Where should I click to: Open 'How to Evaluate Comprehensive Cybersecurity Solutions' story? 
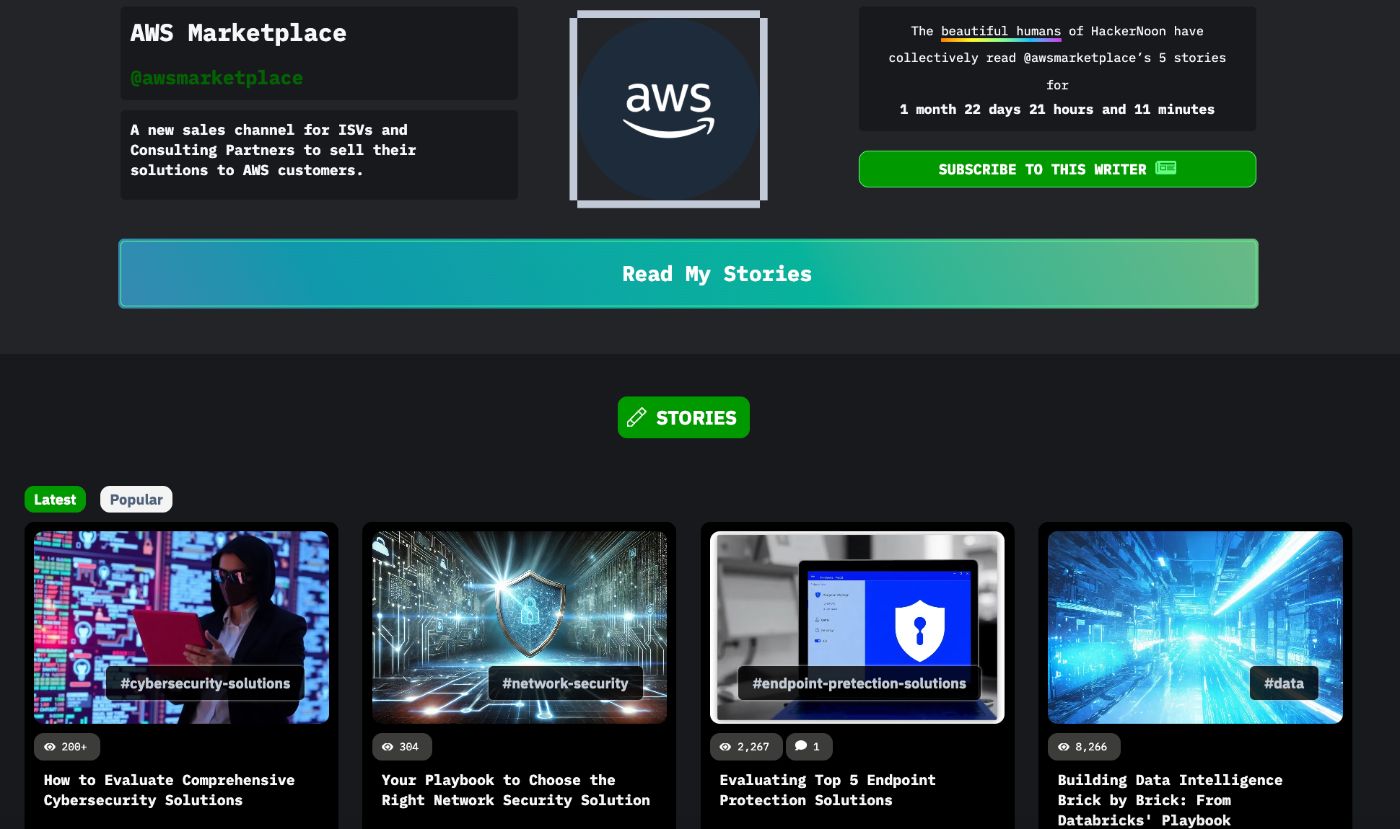[x=169, y=790]
